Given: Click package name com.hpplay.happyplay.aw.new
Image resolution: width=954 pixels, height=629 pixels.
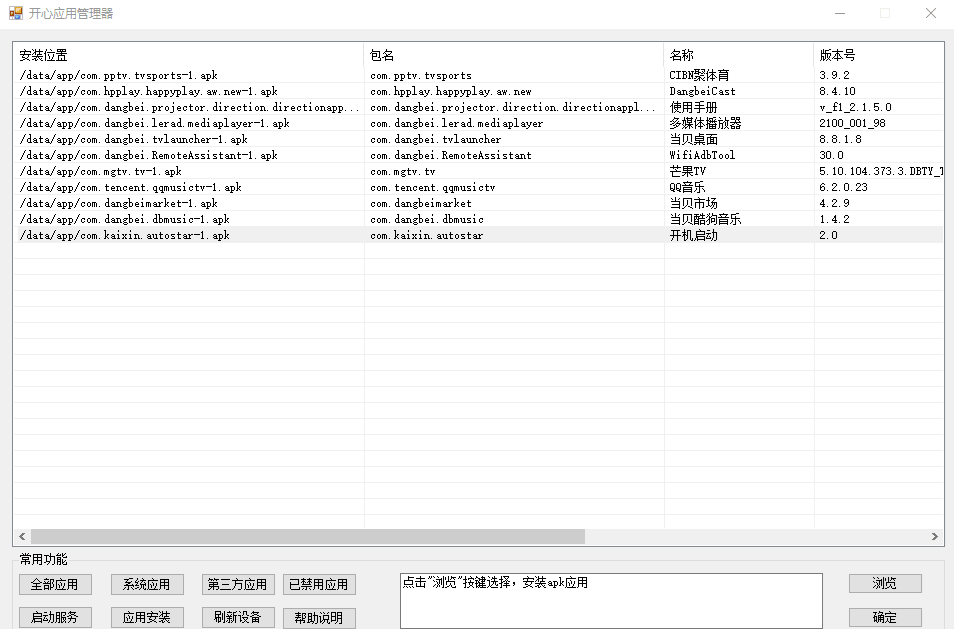Looking at the screenshot, I should coord(451,91).
